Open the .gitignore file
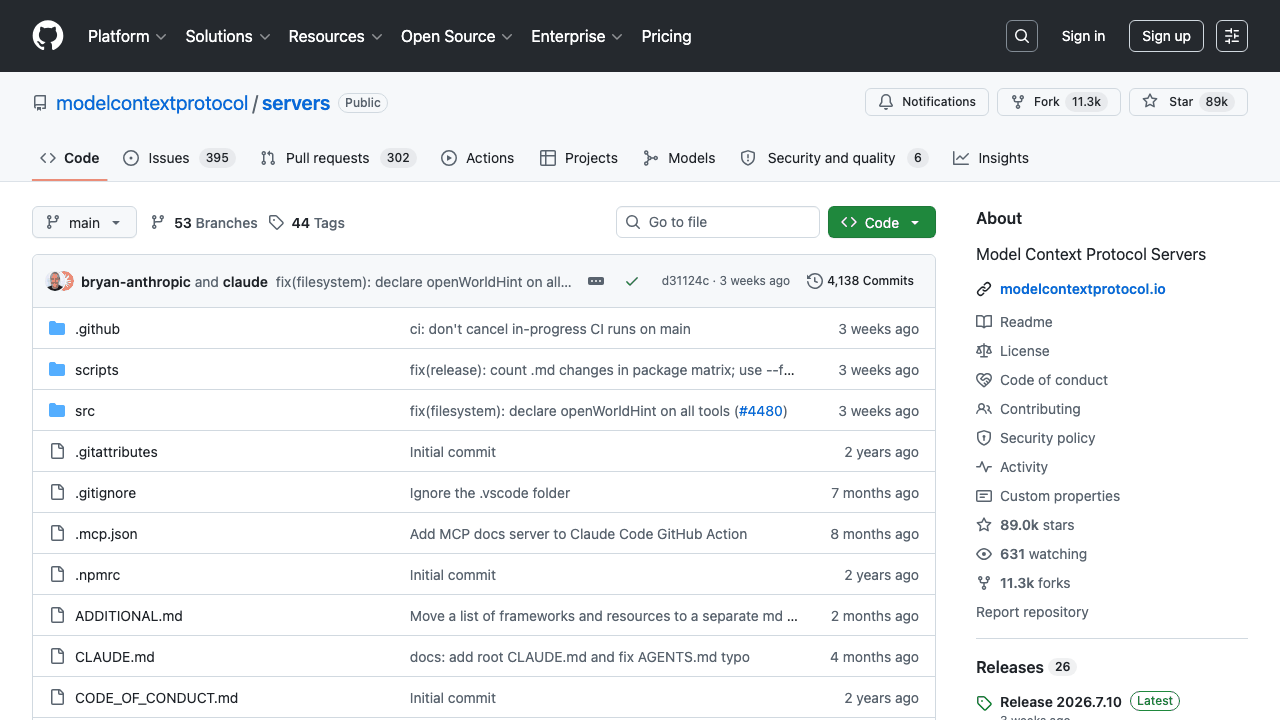This screenshot has width=1280, height=720. tap(105, 493)
